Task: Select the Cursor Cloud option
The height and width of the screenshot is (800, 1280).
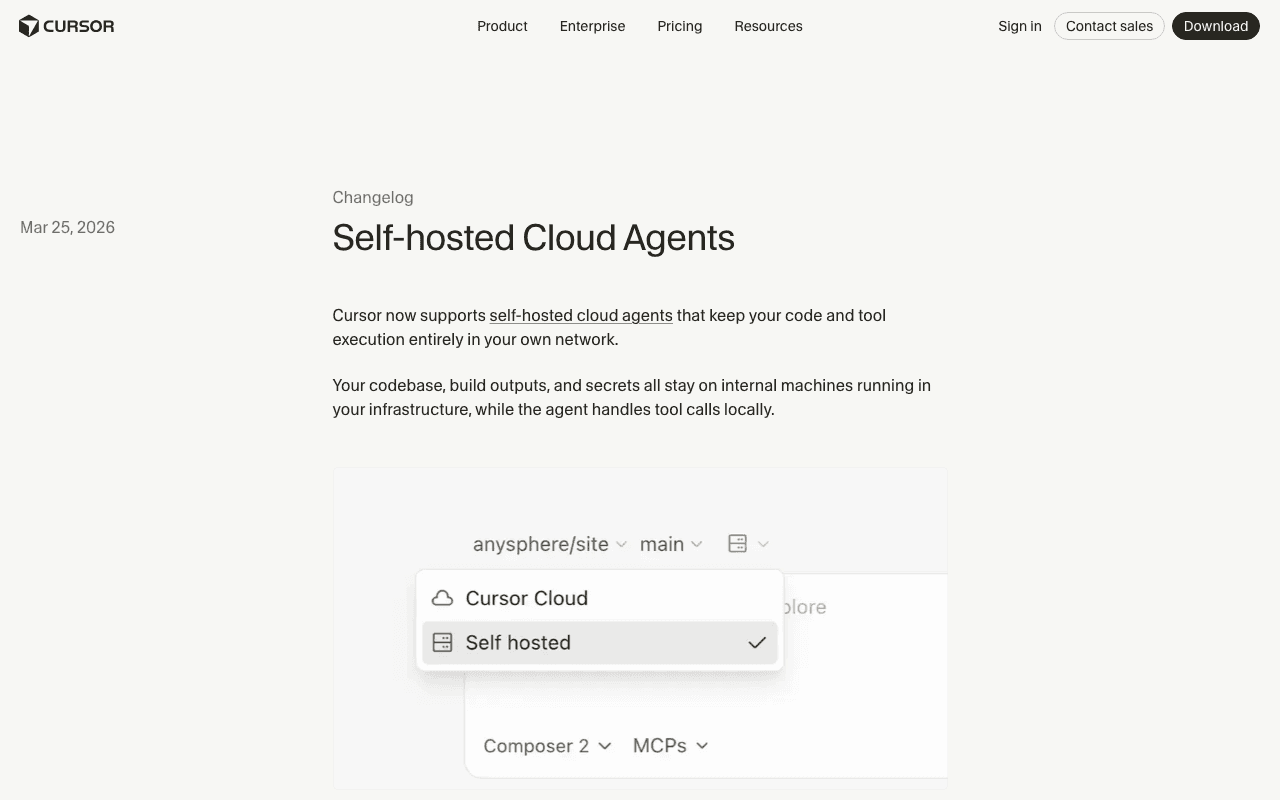Action: point(600,598)
